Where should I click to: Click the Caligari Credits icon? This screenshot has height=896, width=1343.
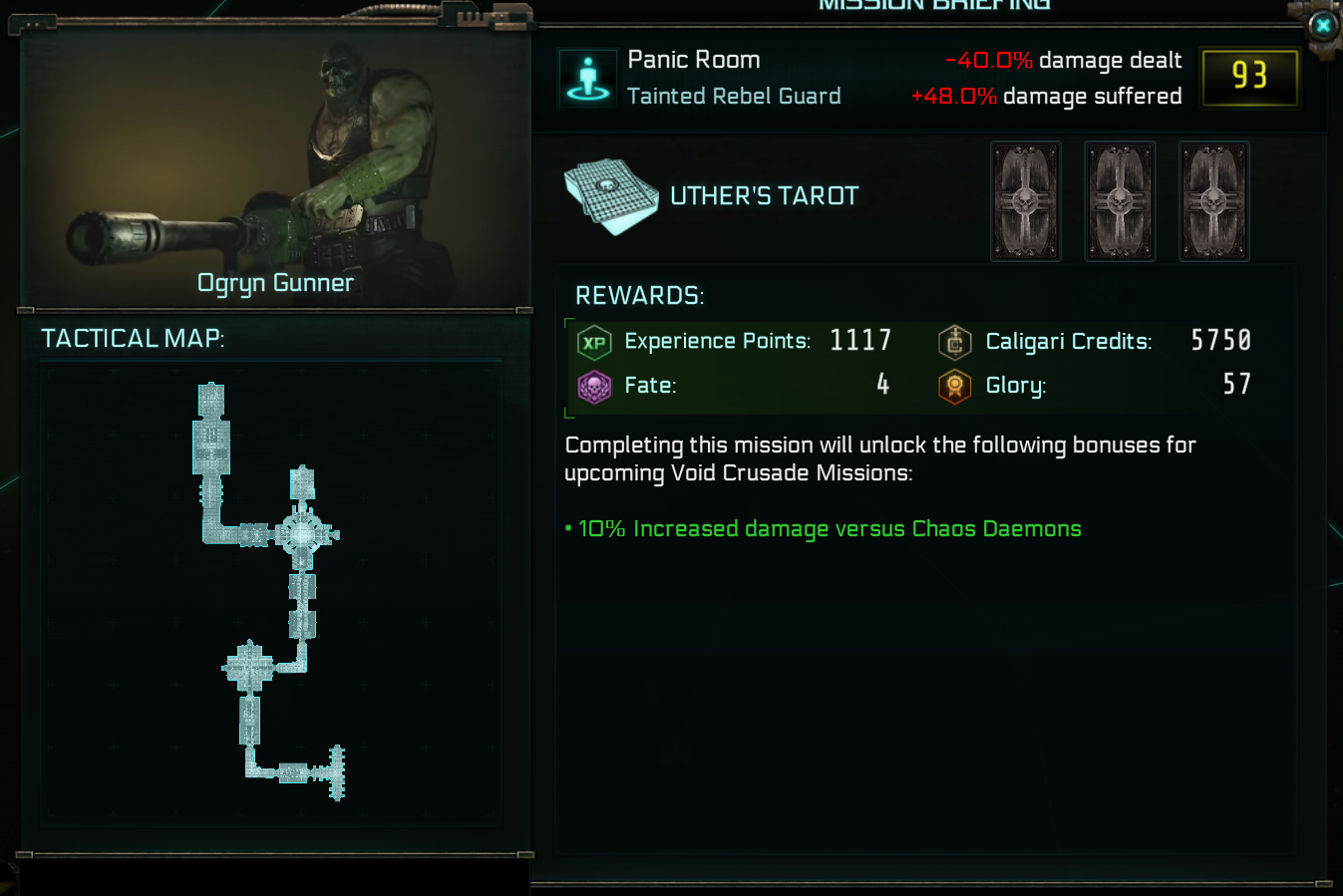(x=954, y=343)
